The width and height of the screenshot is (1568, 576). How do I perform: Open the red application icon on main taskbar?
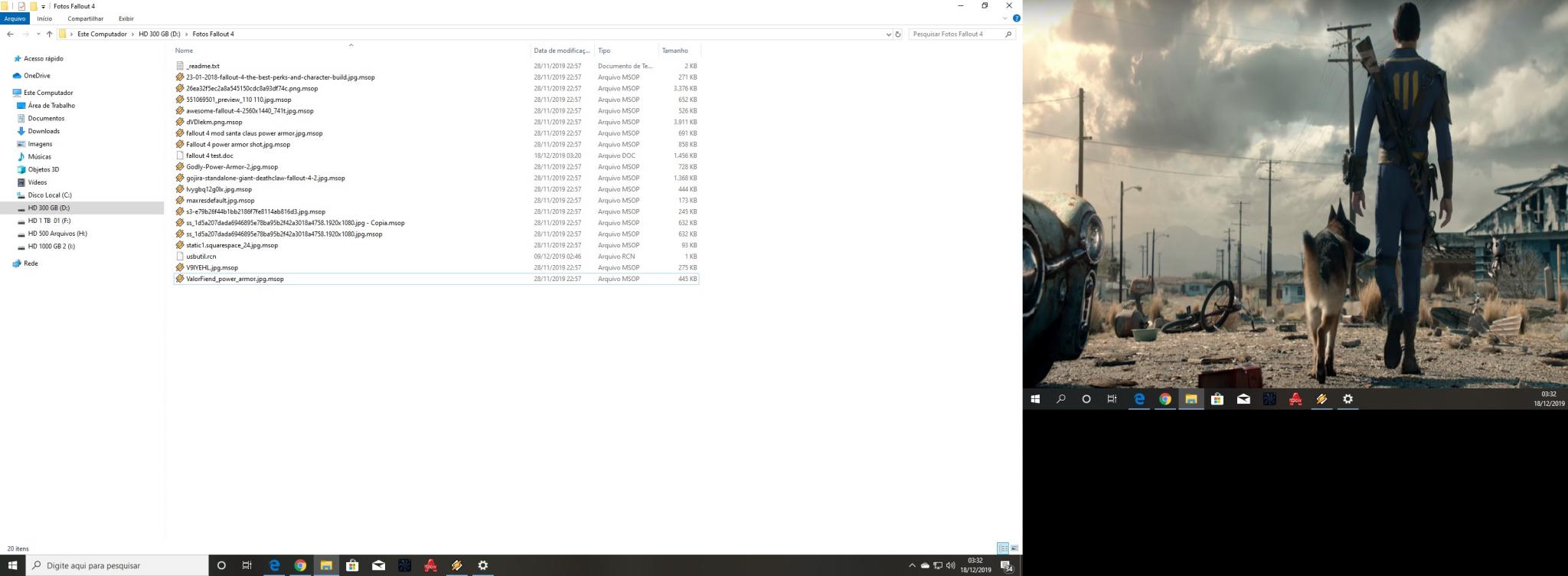430,565
